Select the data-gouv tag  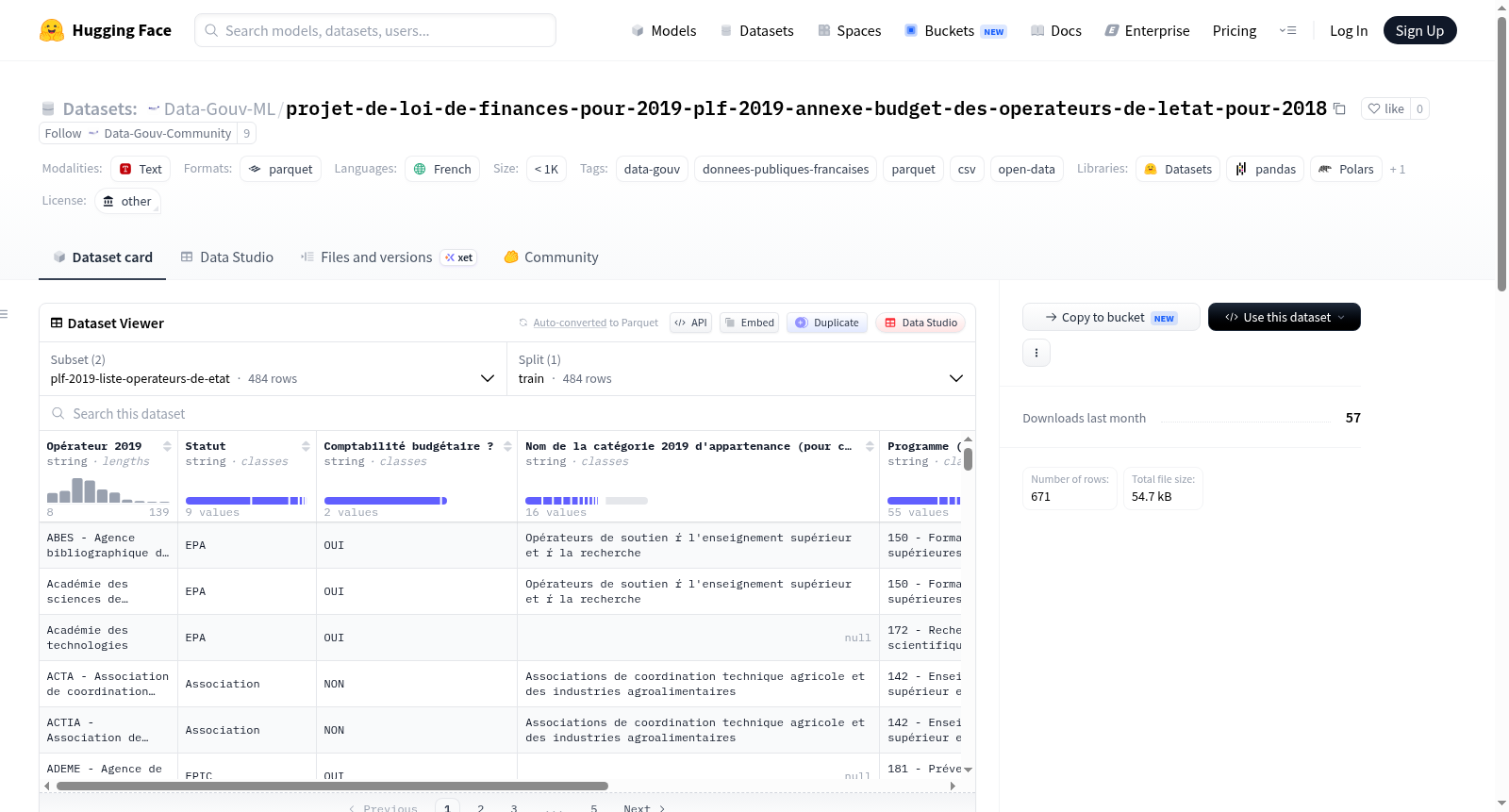pyautogui.click(x=652, y=169)
